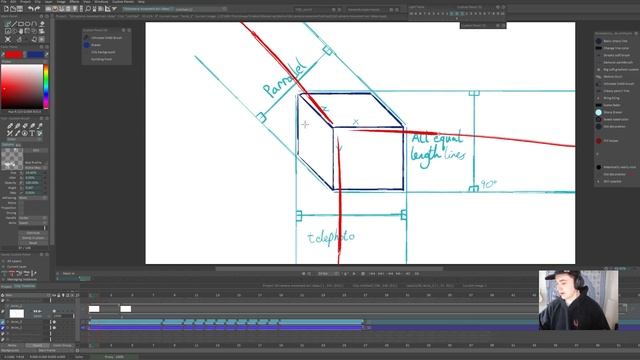Select the Text (T) tool
Image resolution: width=640 pixels, height=360 pixels.
pyautogui.click(x=32, y=133)
